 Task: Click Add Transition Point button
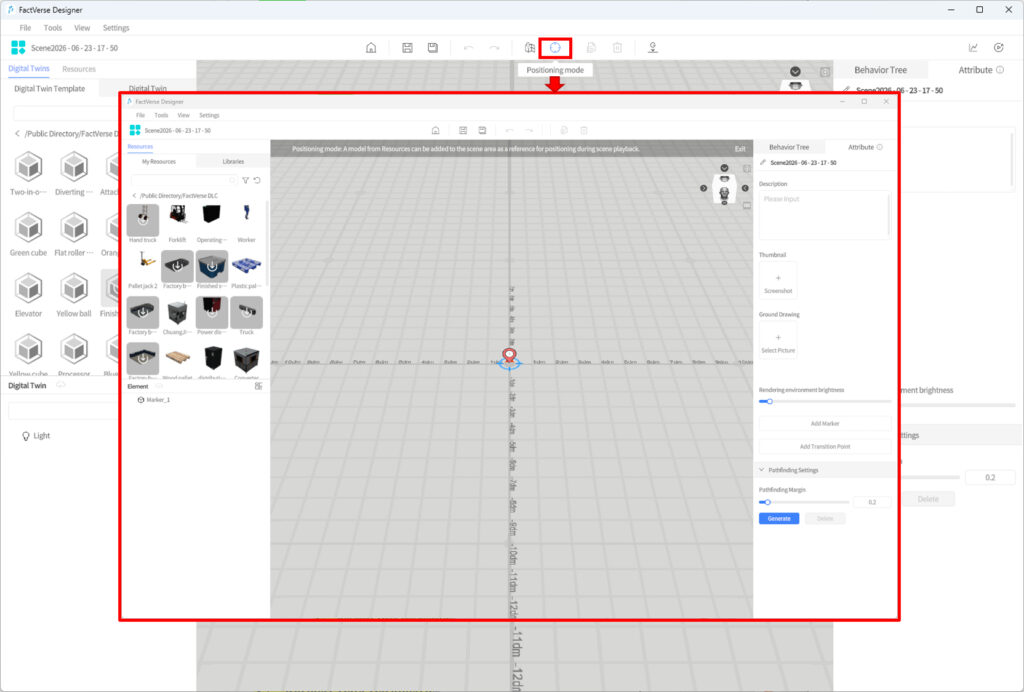coord(825,447)
